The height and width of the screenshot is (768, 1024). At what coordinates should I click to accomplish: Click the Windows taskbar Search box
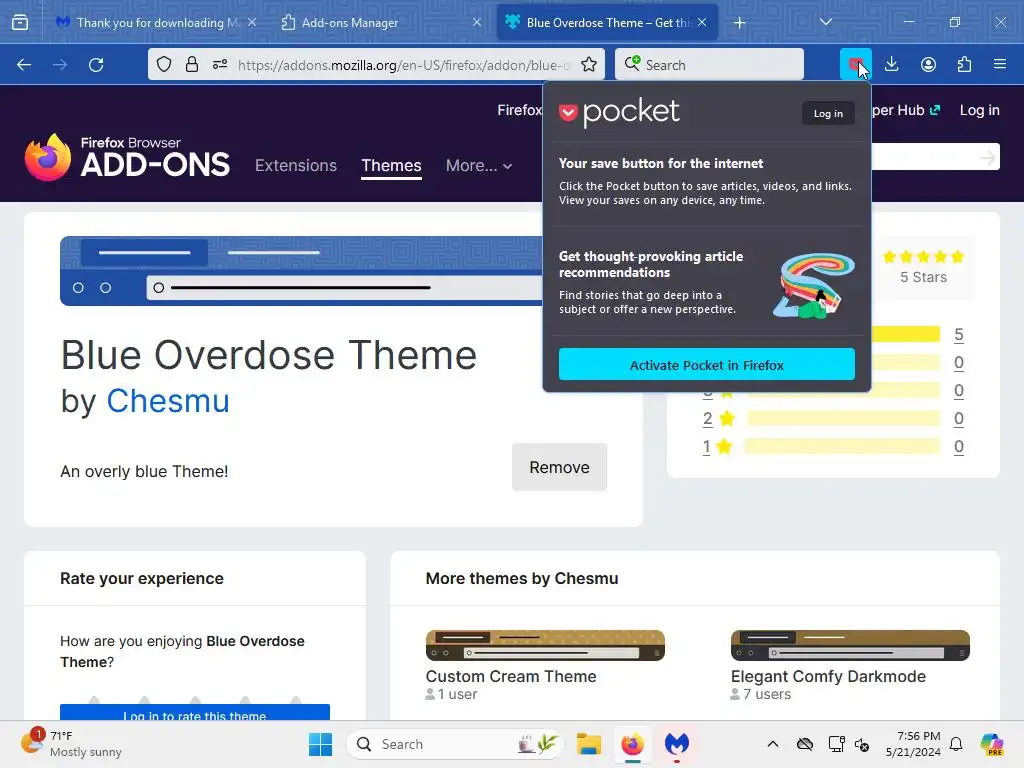coord(455,744)
